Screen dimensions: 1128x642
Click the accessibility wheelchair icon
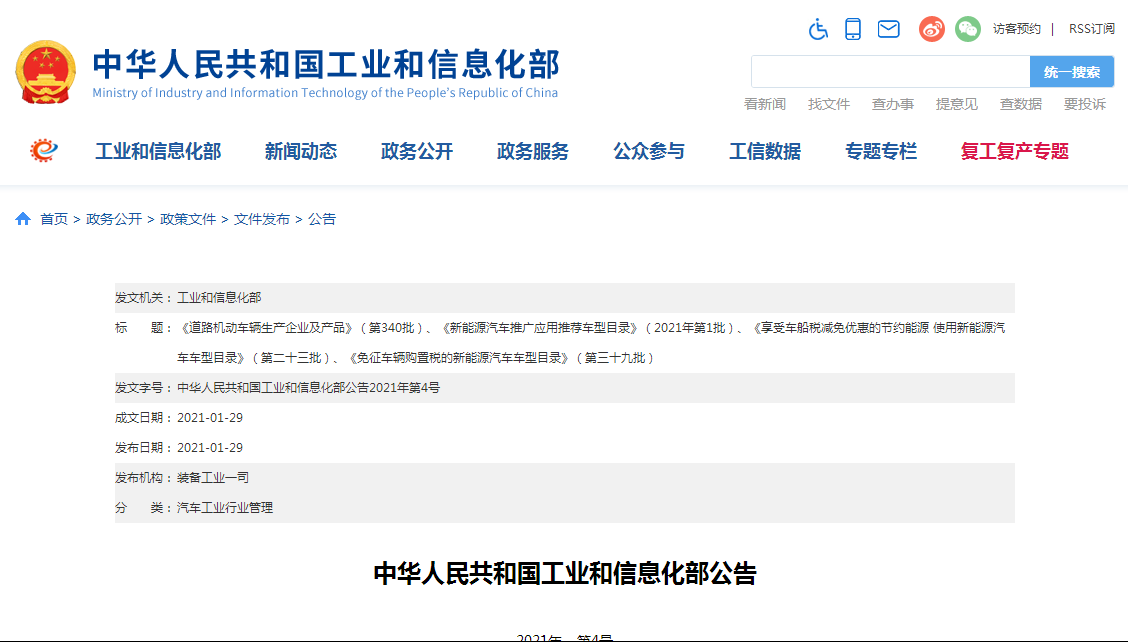coord(818,29)
